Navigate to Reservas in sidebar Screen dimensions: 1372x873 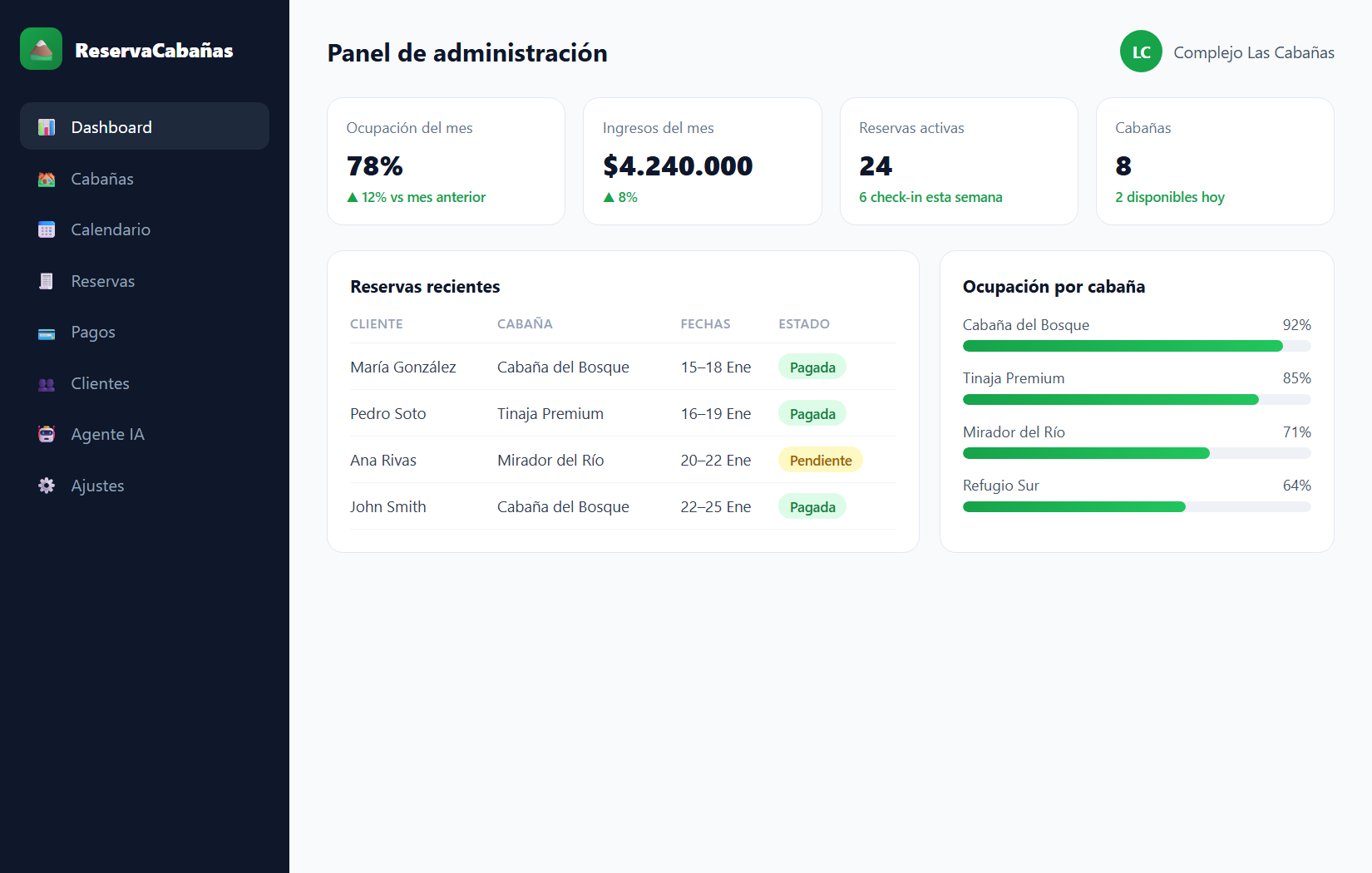coord(103,281)
